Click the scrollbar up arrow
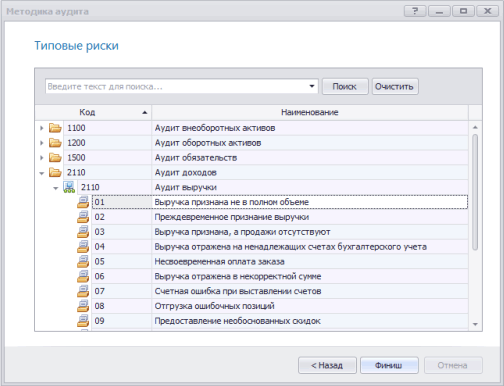The height and width of the screenshot is (386, 504). tap(475, 127)
